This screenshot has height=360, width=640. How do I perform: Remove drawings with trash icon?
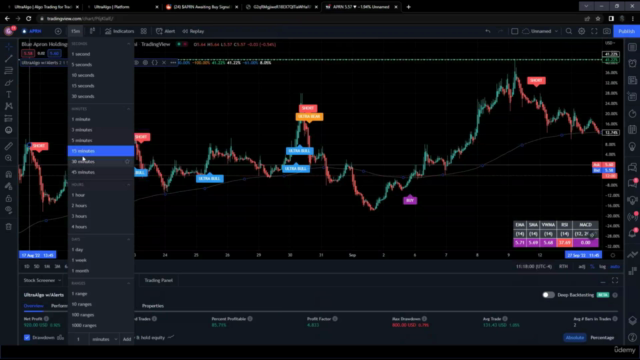point(9,227)
